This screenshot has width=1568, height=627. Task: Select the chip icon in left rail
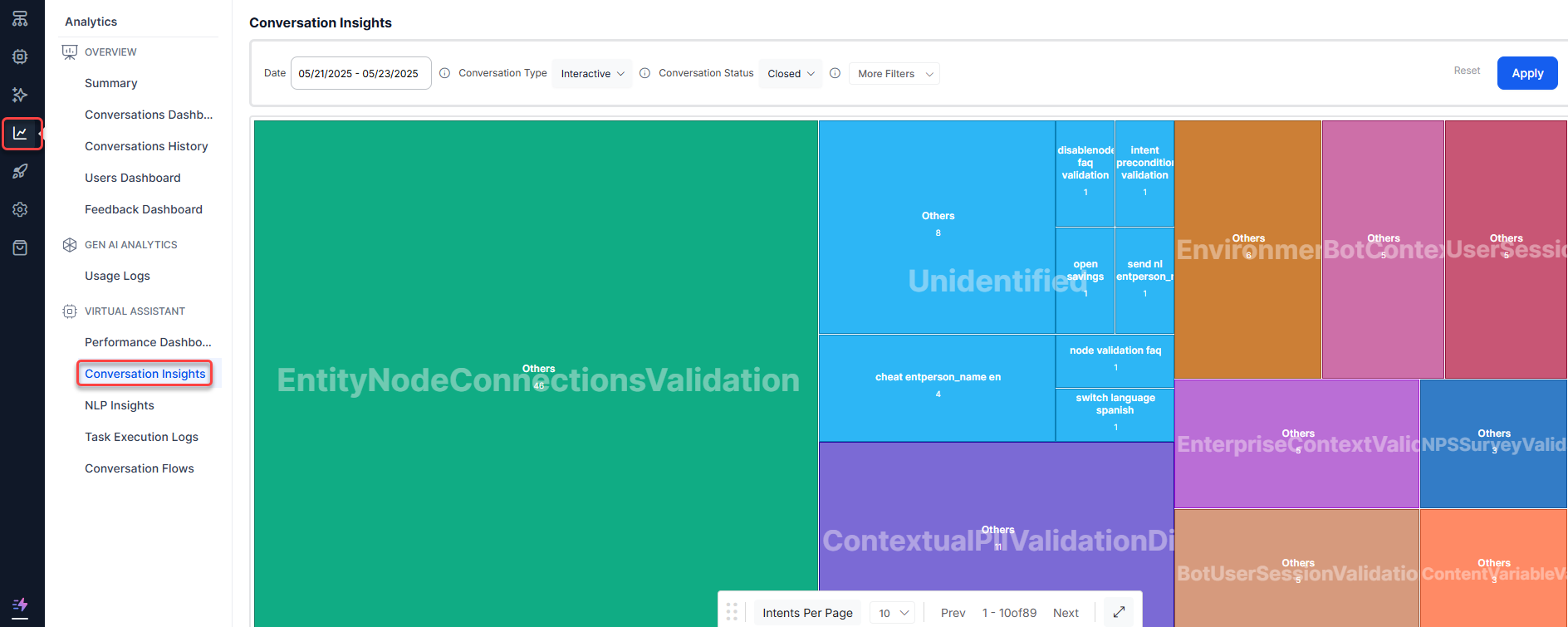[21, 56]
